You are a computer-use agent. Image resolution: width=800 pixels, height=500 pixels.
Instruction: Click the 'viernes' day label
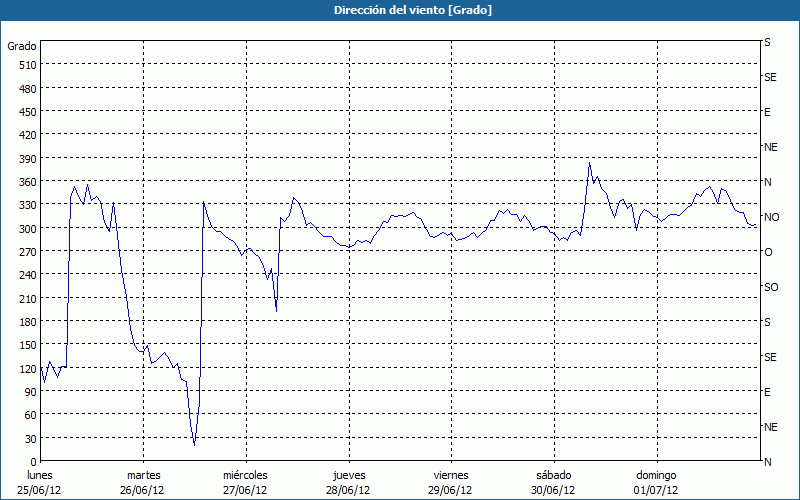point(450,475)
